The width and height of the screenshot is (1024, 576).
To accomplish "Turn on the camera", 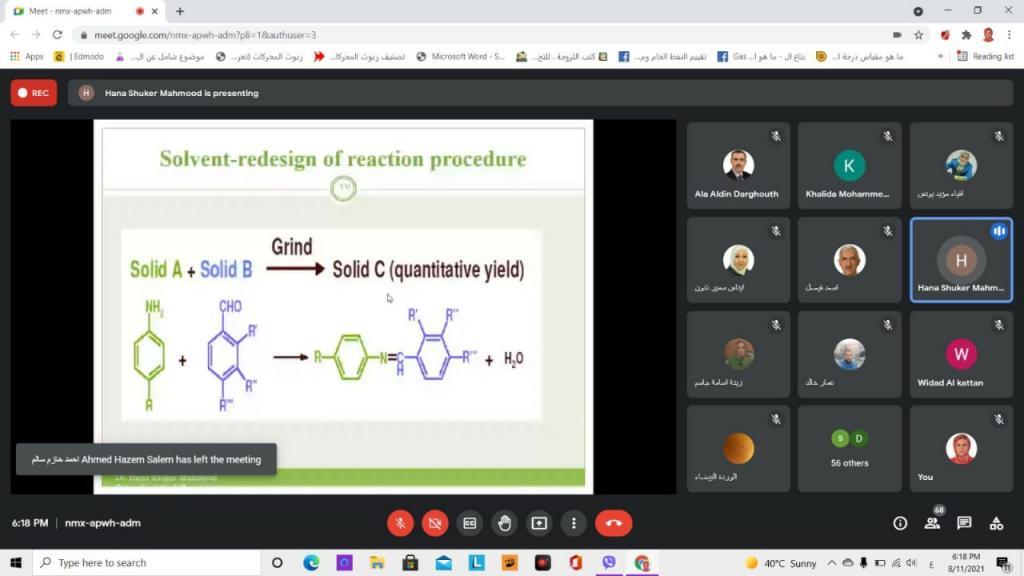I will pyautogui.click(x=435, y=523).
